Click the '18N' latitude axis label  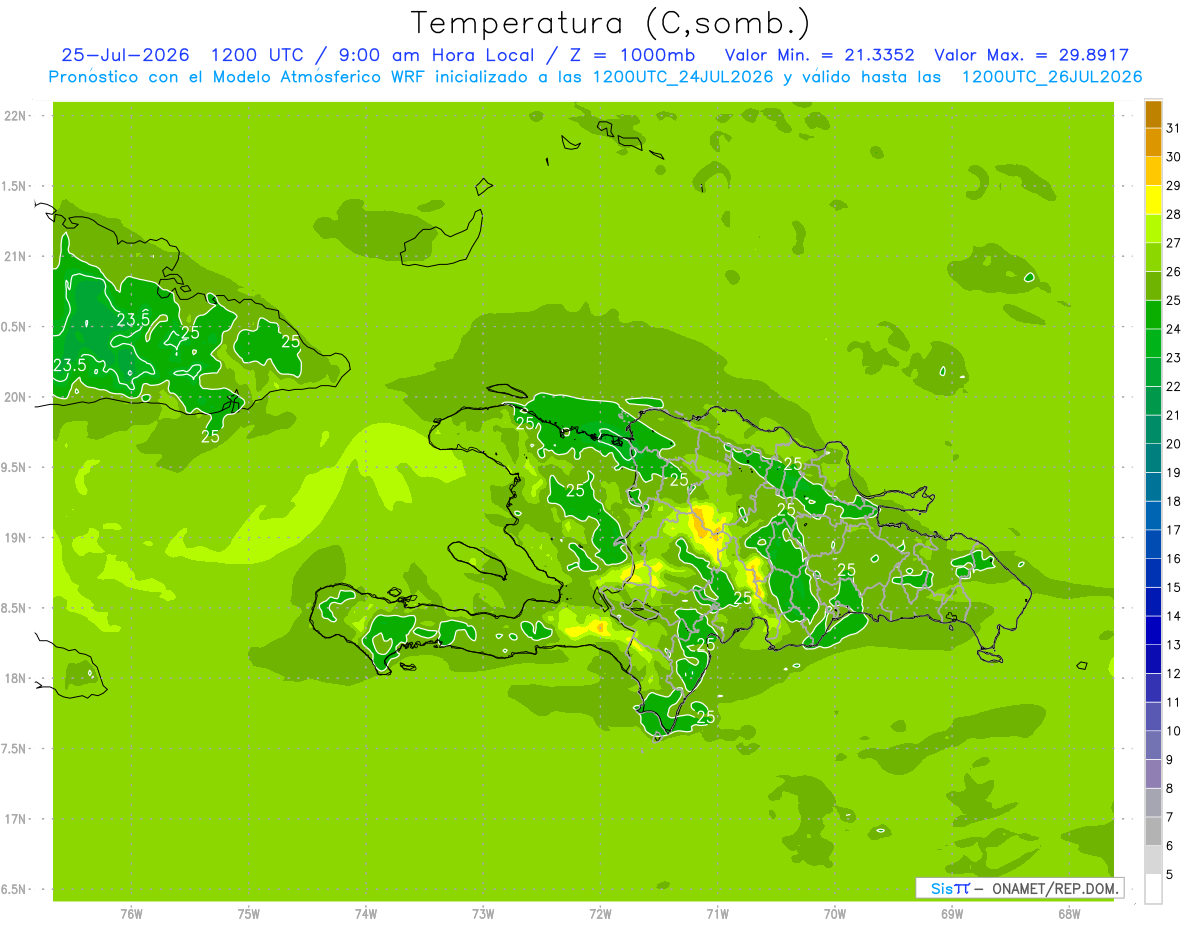pyautogui.click(x=15, y=678)
